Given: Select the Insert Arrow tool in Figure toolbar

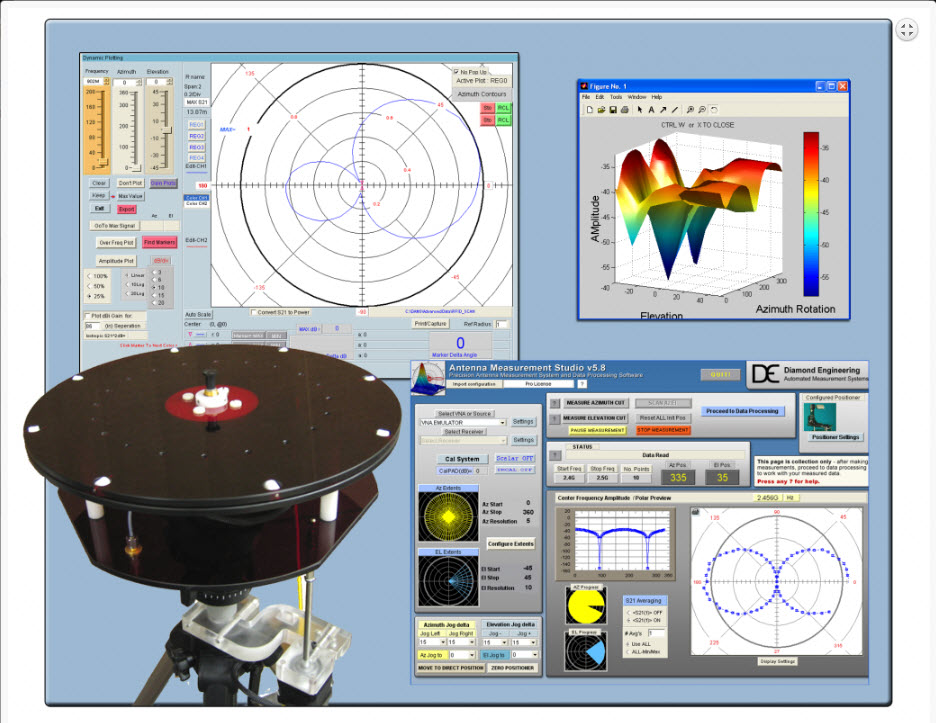Looking at the screenshot, I should [663, 110].
